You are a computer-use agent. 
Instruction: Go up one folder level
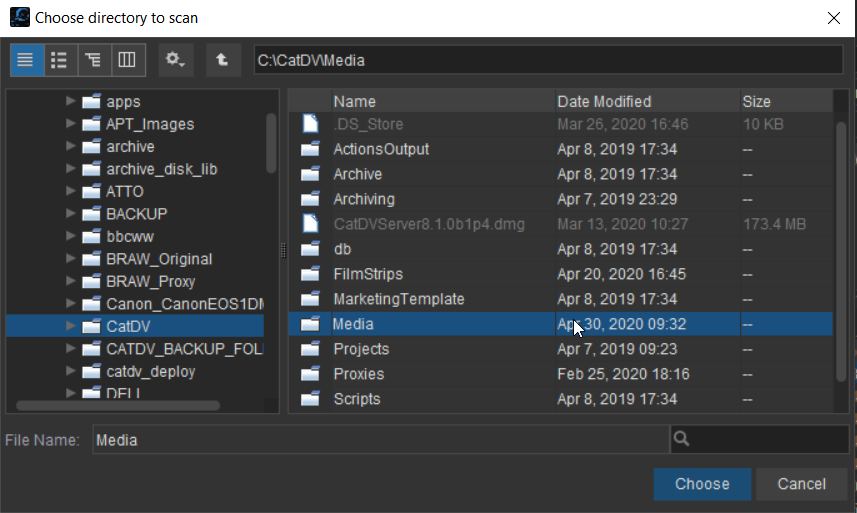click(x=222, y=60)
